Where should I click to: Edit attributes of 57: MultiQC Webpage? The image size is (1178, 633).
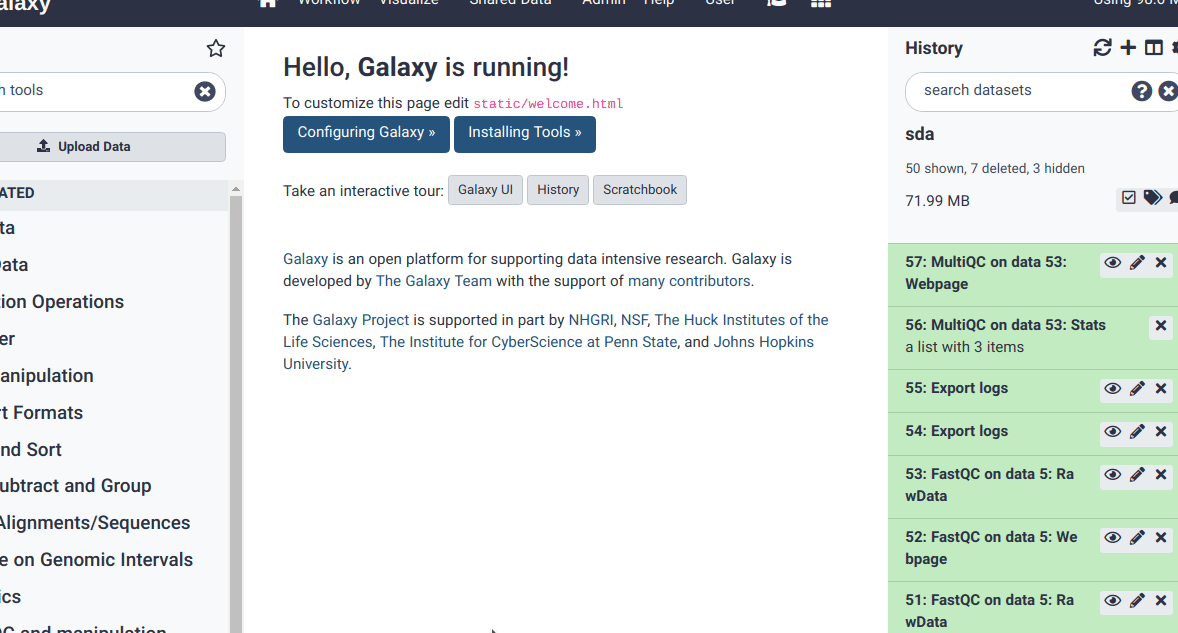1137,263
